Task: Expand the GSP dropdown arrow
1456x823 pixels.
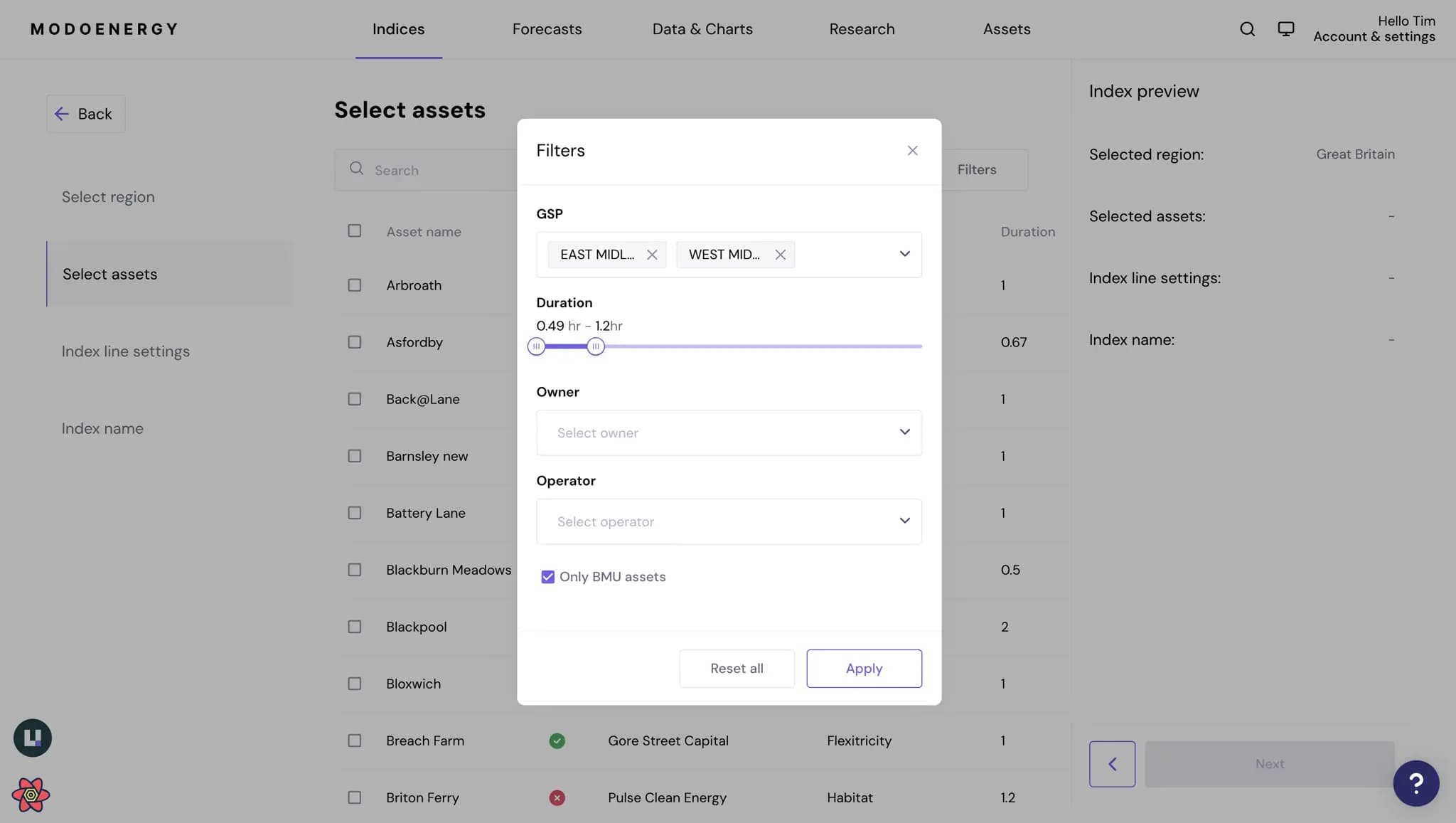Action: [x=904, y=255]
